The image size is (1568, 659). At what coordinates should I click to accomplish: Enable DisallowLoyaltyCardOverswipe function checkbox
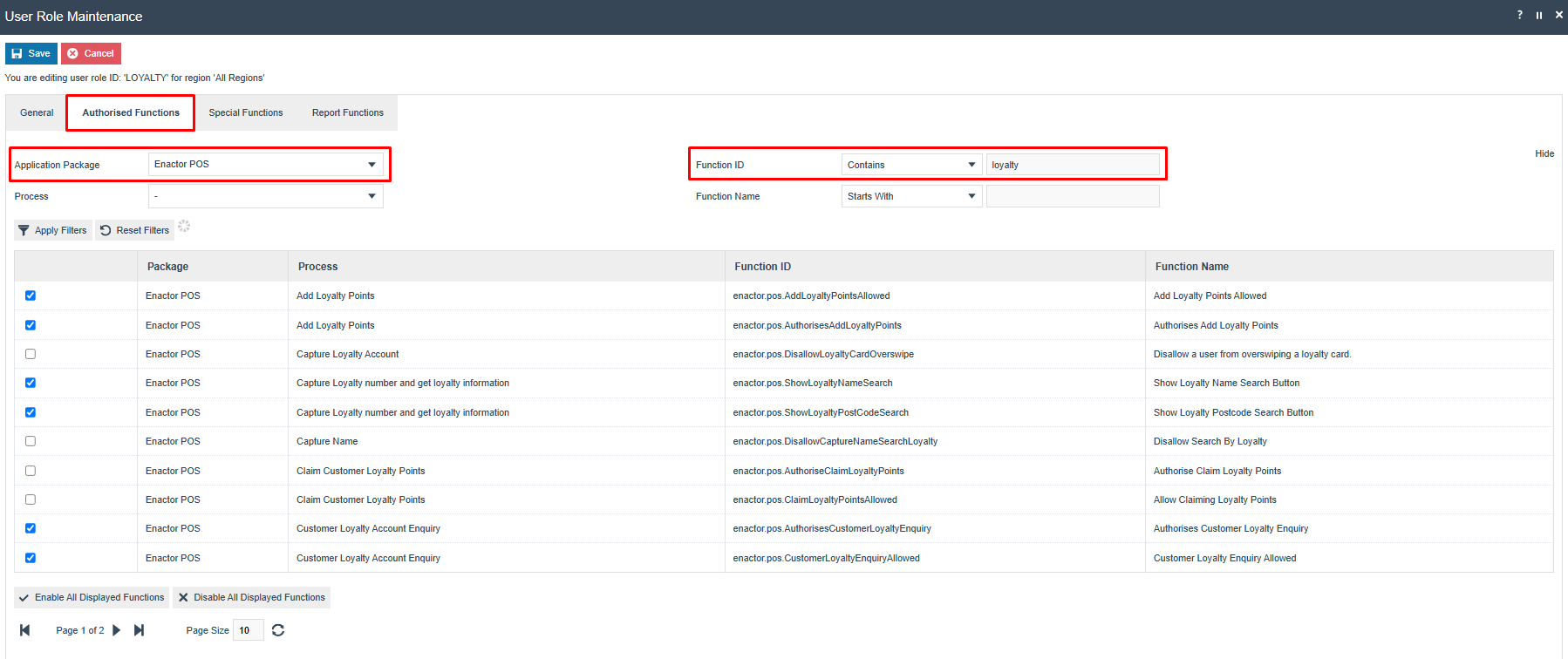point(31,354)
